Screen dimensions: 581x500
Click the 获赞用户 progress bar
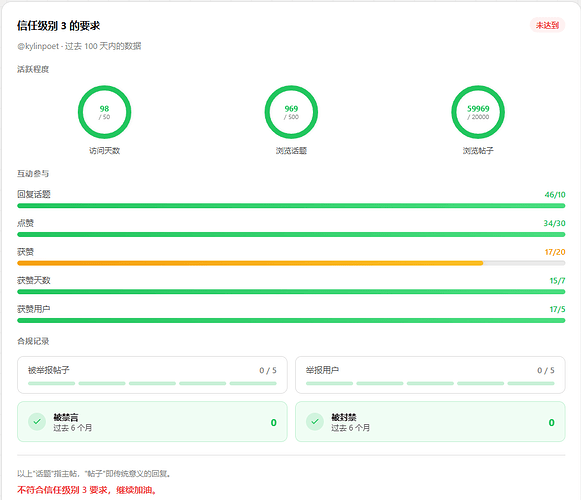(291, 320)
